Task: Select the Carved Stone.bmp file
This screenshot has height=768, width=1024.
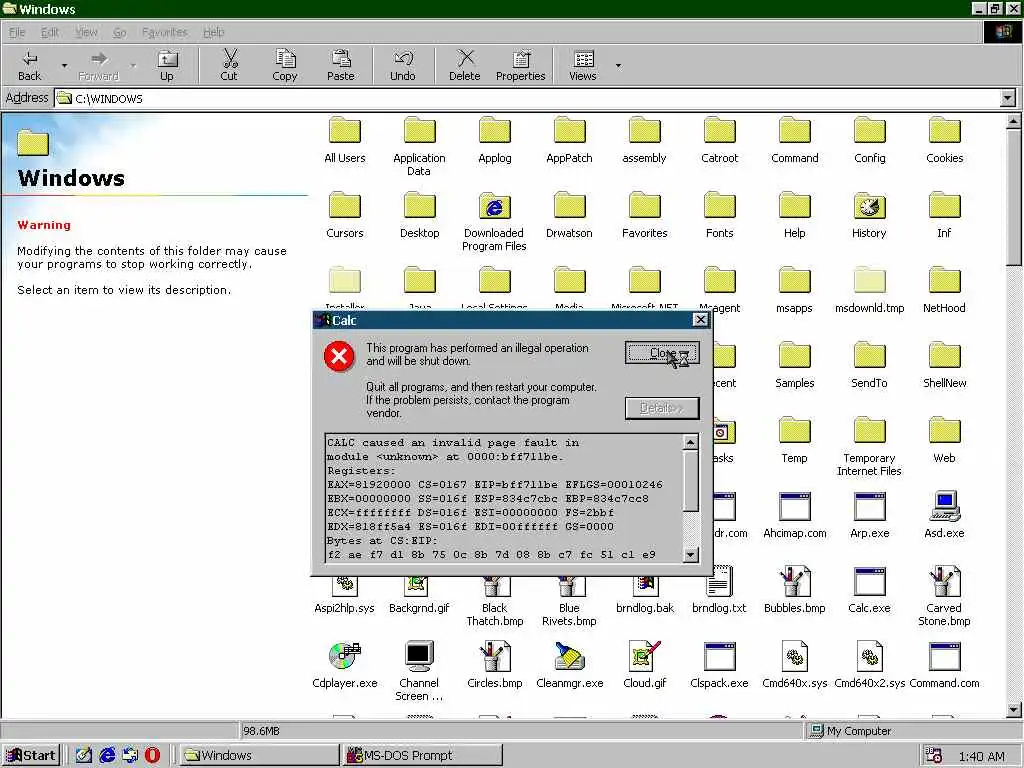Action: coord(944,596)
